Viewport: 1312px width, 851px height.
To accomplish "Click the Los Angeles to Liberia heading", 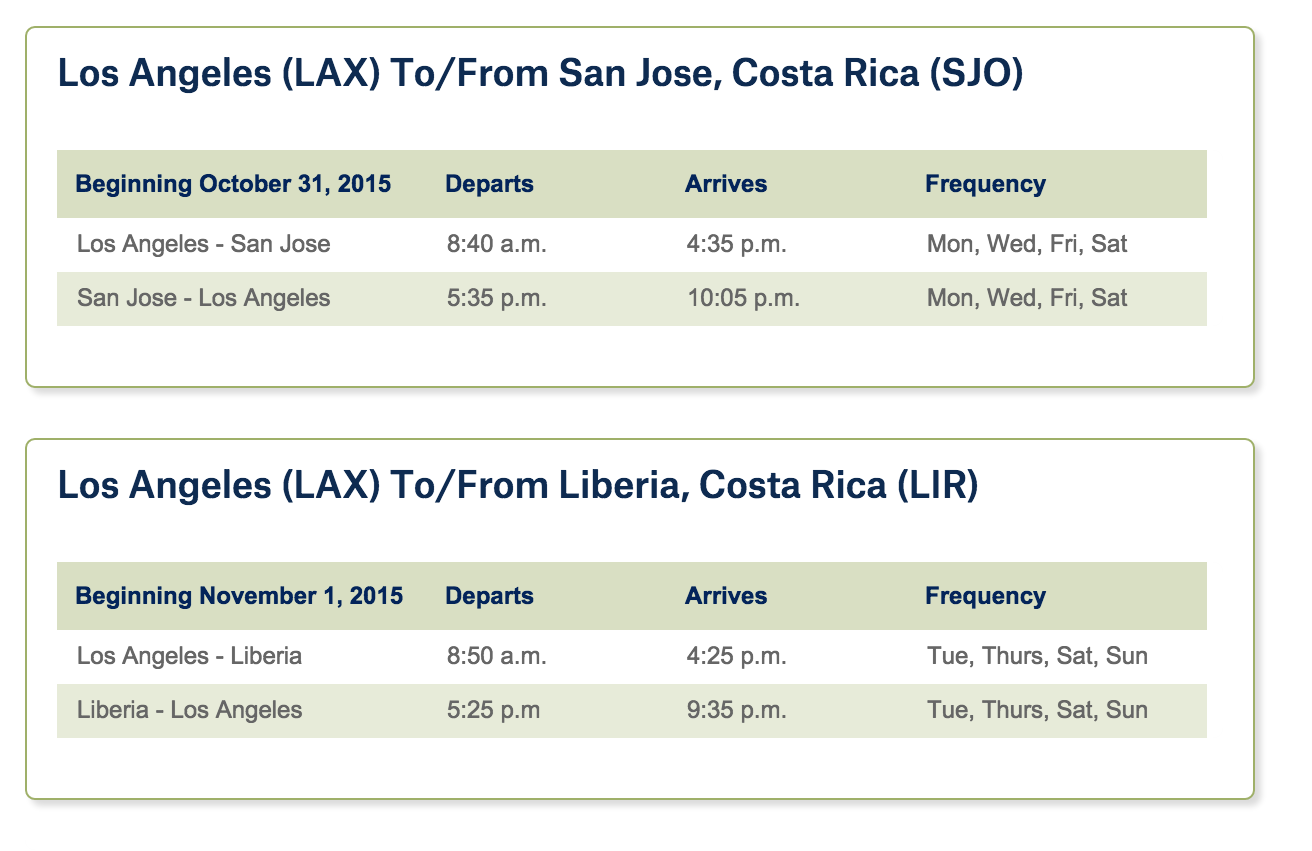I will [518, 485].
